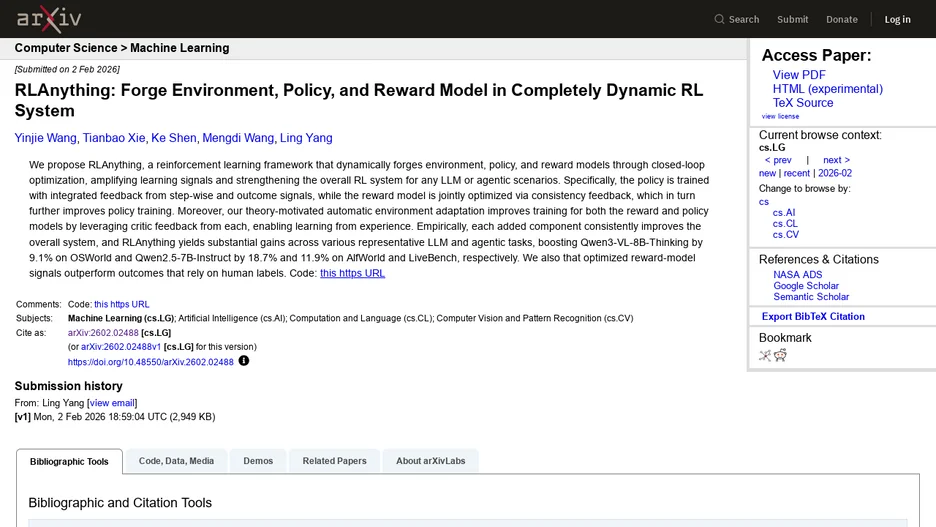Switch to the Code, Data, Media tab
The height and width of the screenshot is (527, 936).
176,461
